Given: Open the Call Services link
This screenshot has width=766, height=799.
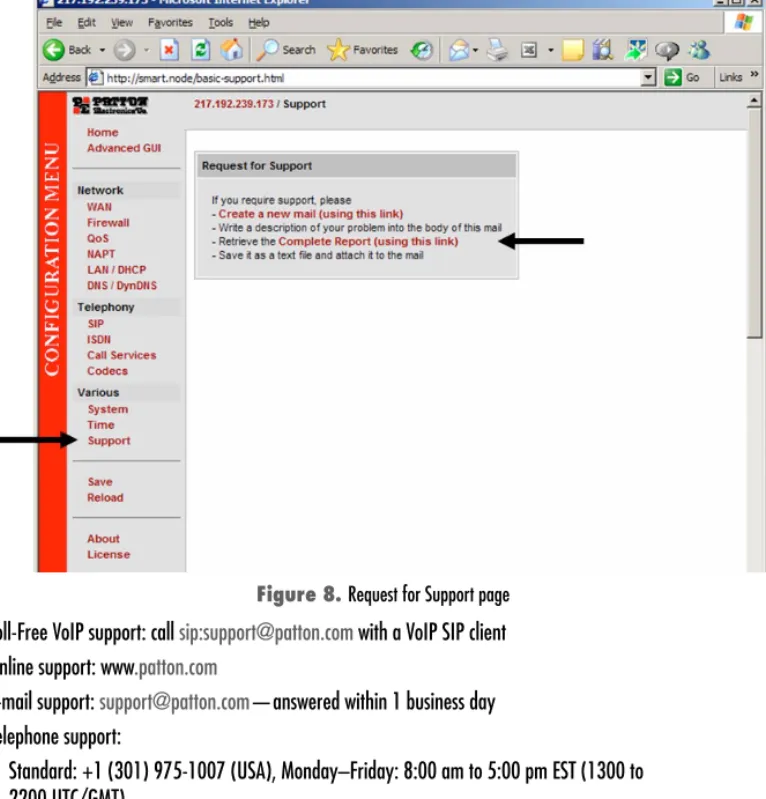Looking at the screenshot, I should pos(121,356).
